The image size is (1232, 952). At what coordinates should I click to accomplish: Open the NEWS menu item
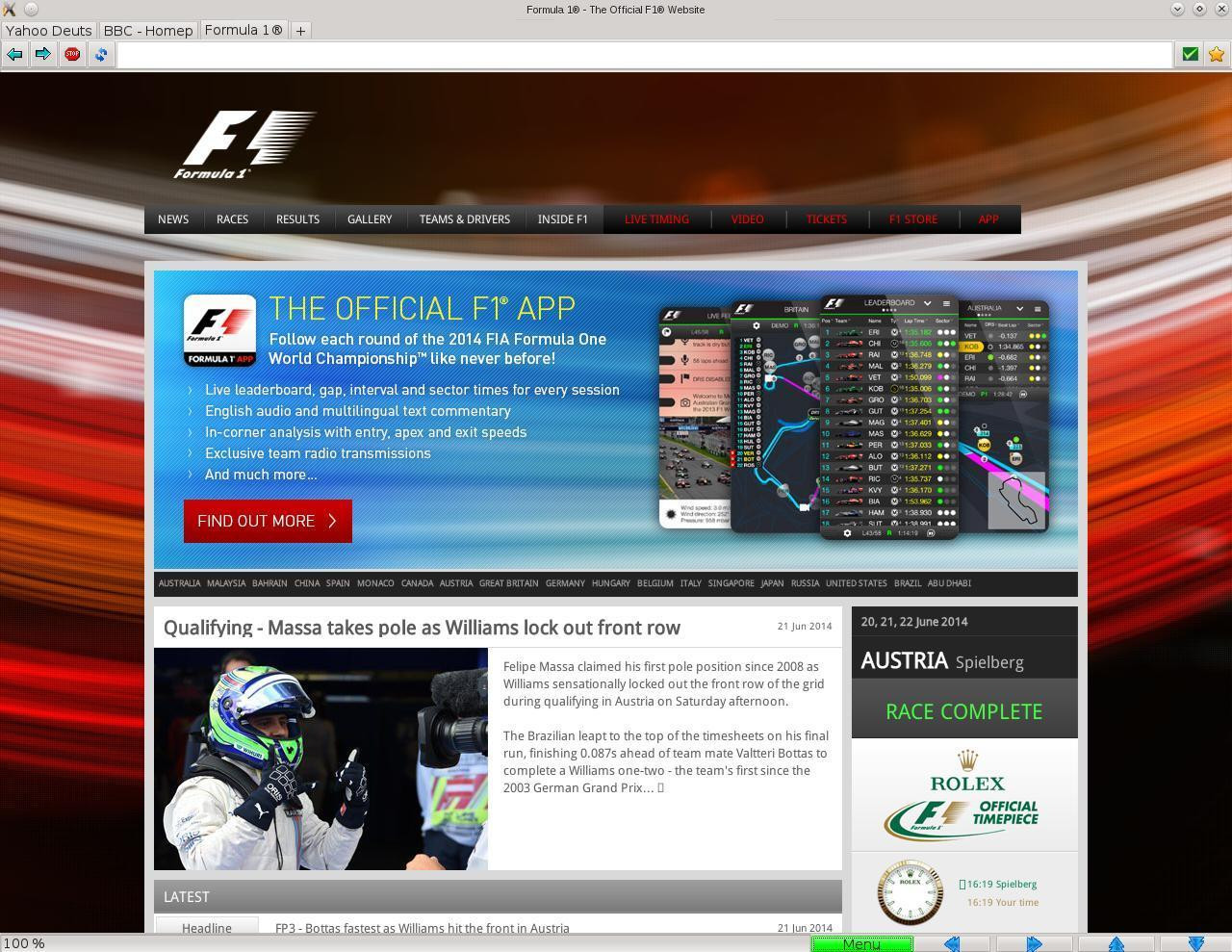(x=173, y=219)
